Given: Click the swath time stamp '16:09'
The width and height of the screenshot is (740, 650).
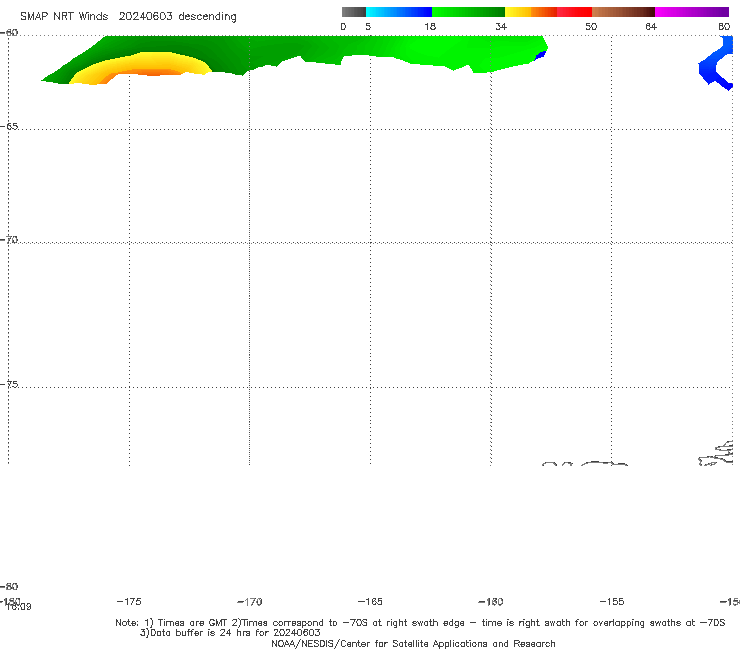Looking at the screenshot, I should [18, 607].
